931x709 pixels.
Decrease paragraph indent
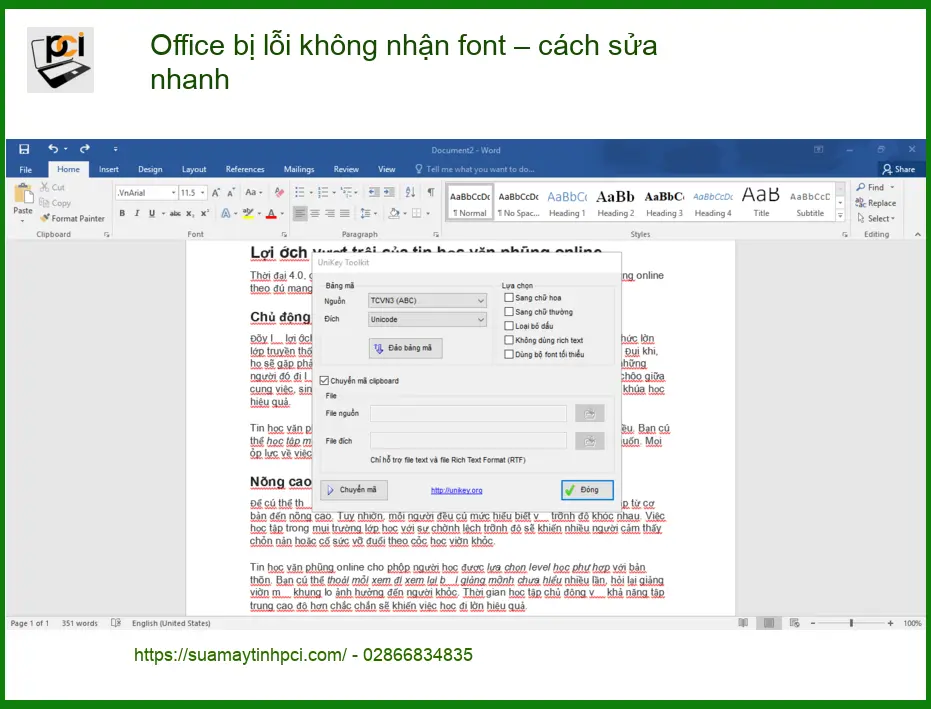coord(374,192)
